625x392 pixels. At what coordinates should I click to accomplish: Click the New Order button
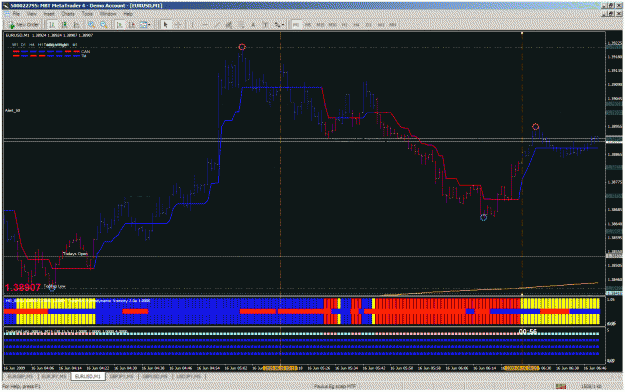click(24, 25)
